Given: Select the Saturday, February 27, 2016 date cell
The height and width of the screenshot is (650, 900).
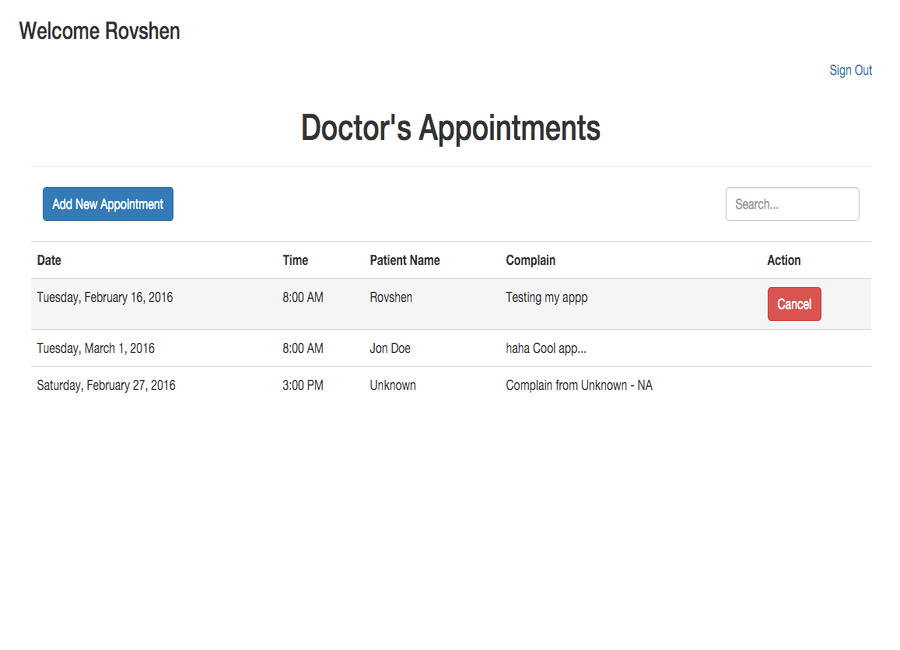Looking at the screenshot, I should (106, 385).
